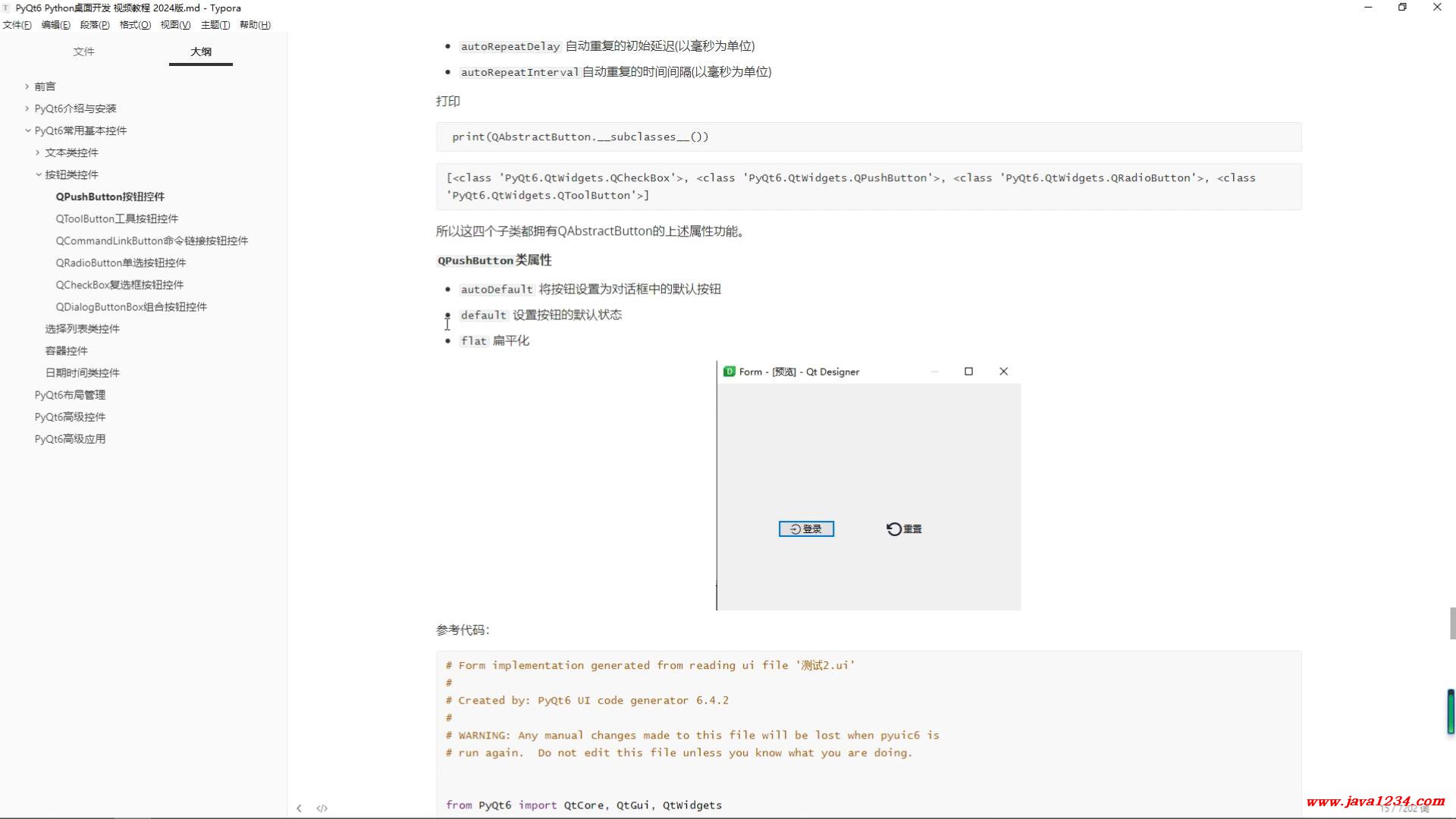The height and width of the screenshot is (819, 1456).
Task: Click the 'from PyQt6 import' code line
Action: 584,805
